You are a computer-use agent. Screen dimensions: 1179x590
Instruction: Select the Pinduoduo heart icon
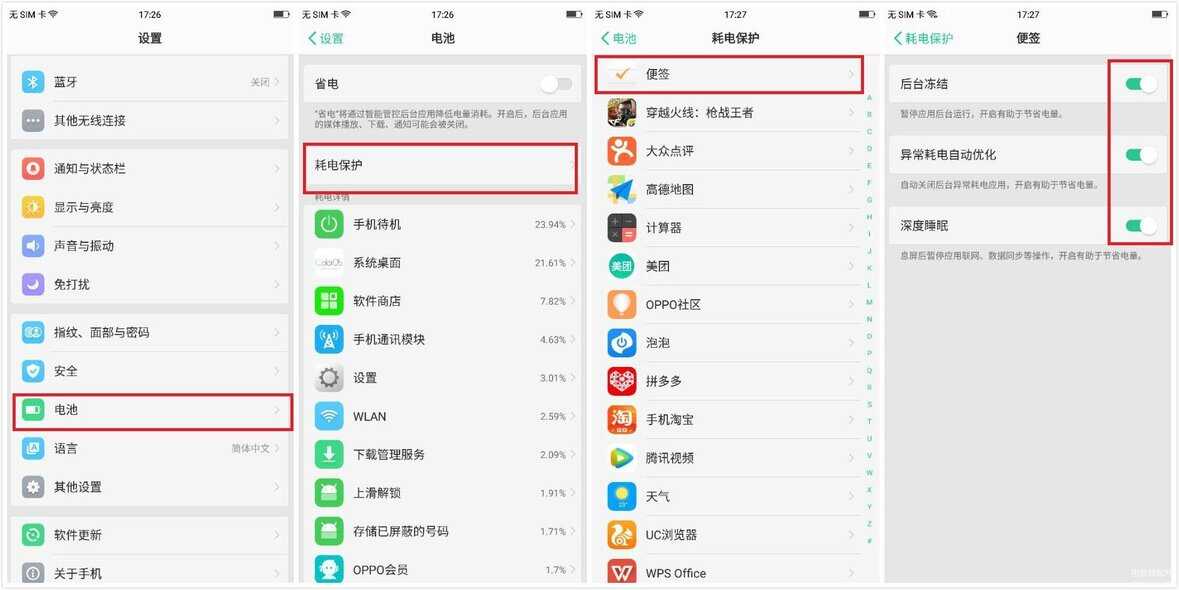622,381
